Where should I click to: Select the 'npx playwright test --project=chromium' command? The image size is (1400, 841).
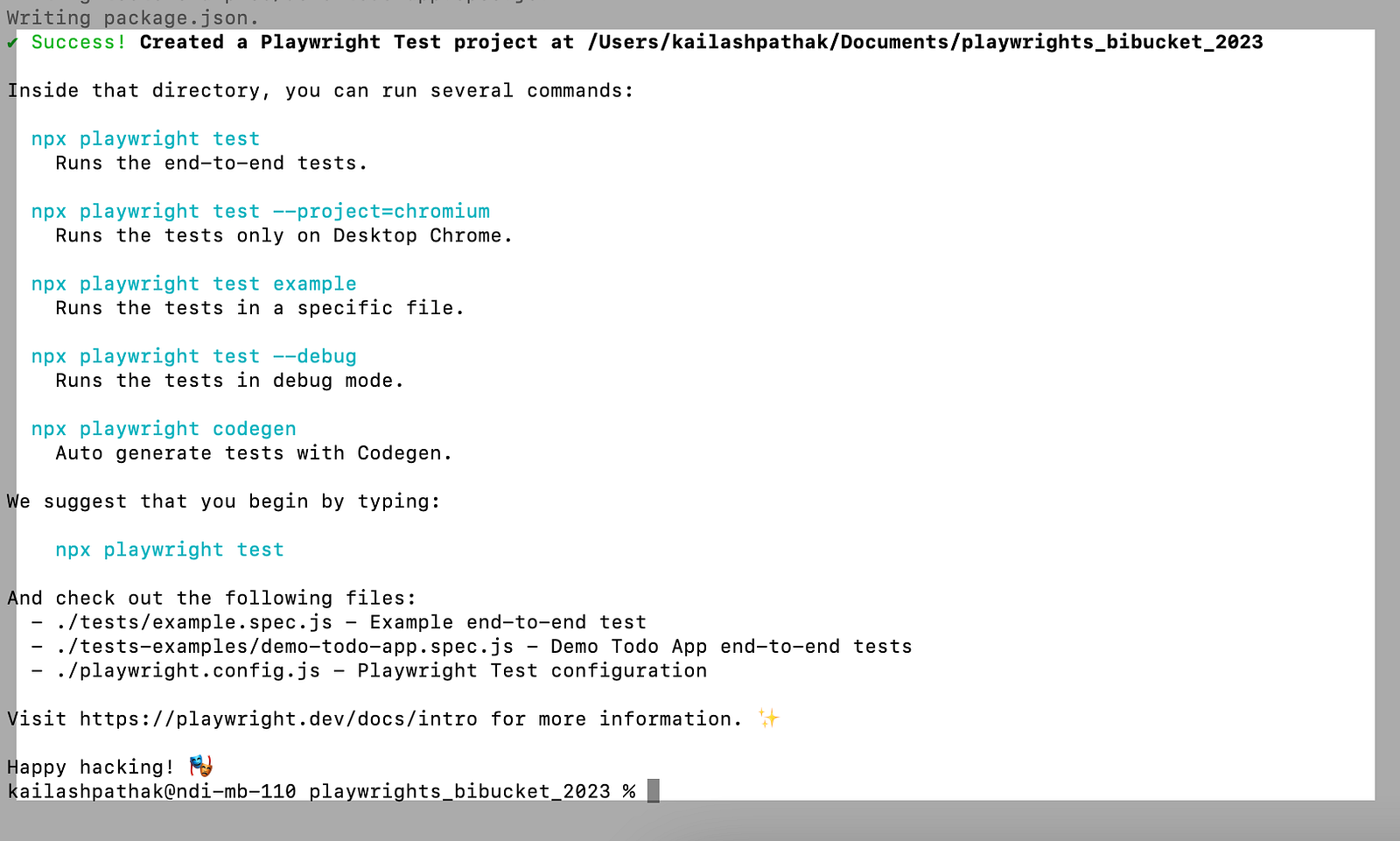pyautogui.click(x=261, y=212)
